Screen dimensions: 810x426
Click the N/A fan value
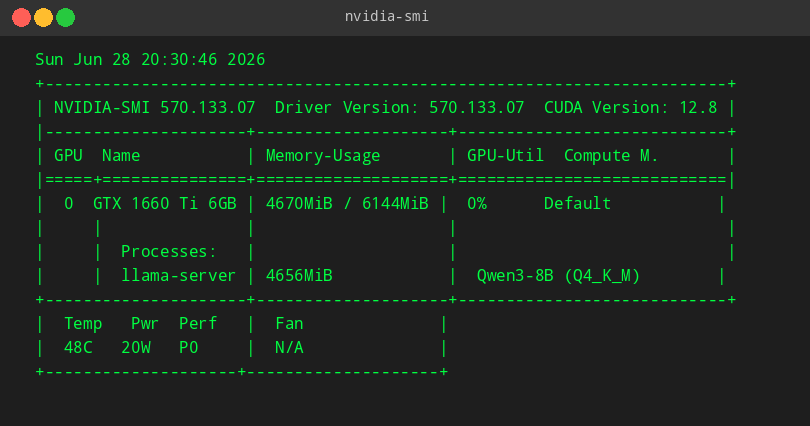[289, 348]
